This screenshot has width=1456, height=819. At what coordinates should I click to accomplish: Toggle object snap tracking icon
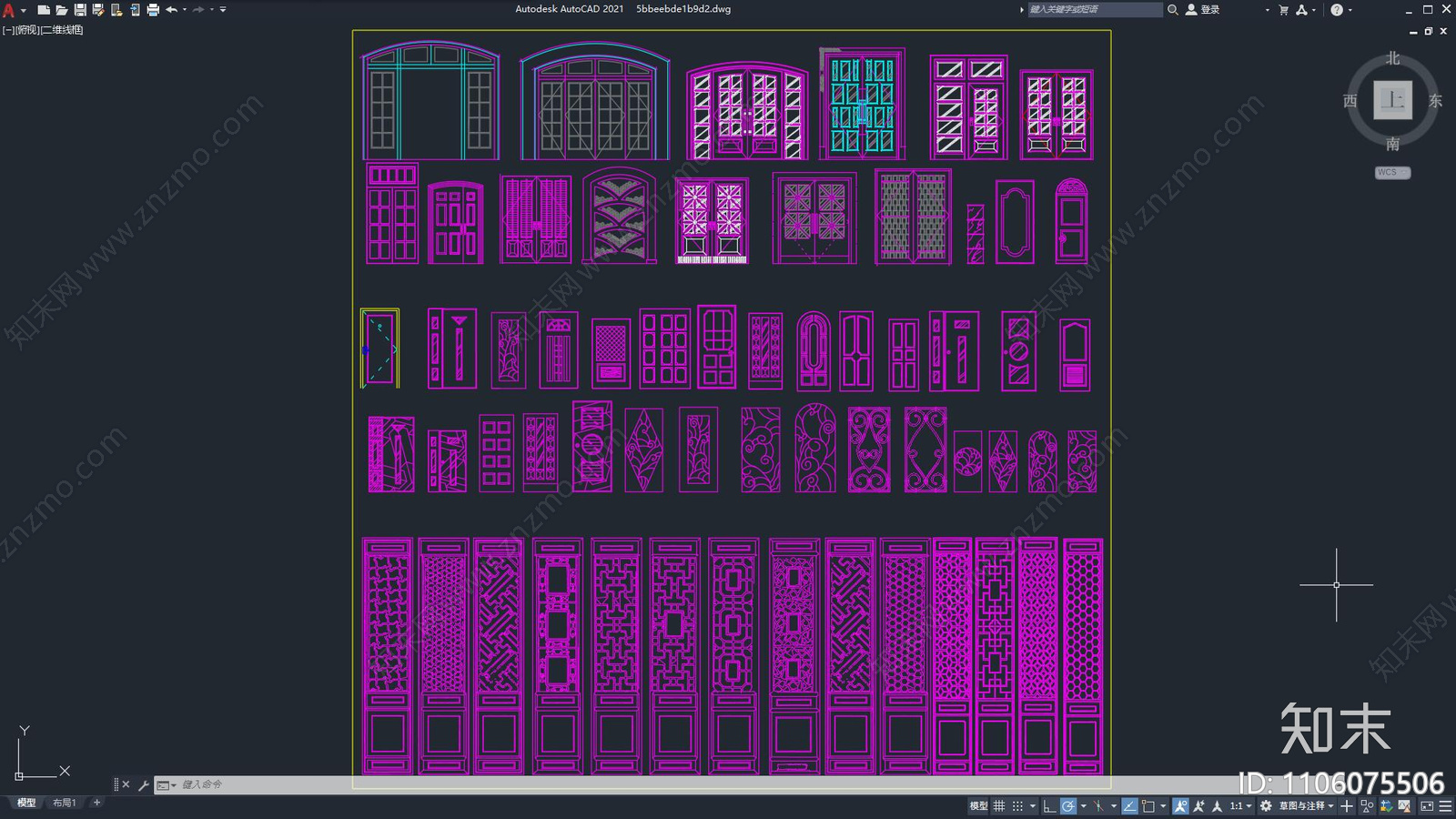pos(1129,806)
